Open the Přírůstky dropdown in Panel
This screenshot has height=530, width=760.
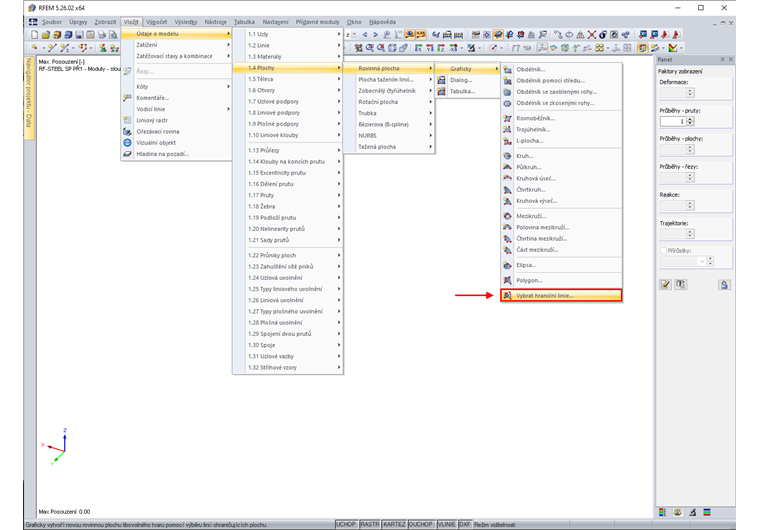click(x=701, y=261)
